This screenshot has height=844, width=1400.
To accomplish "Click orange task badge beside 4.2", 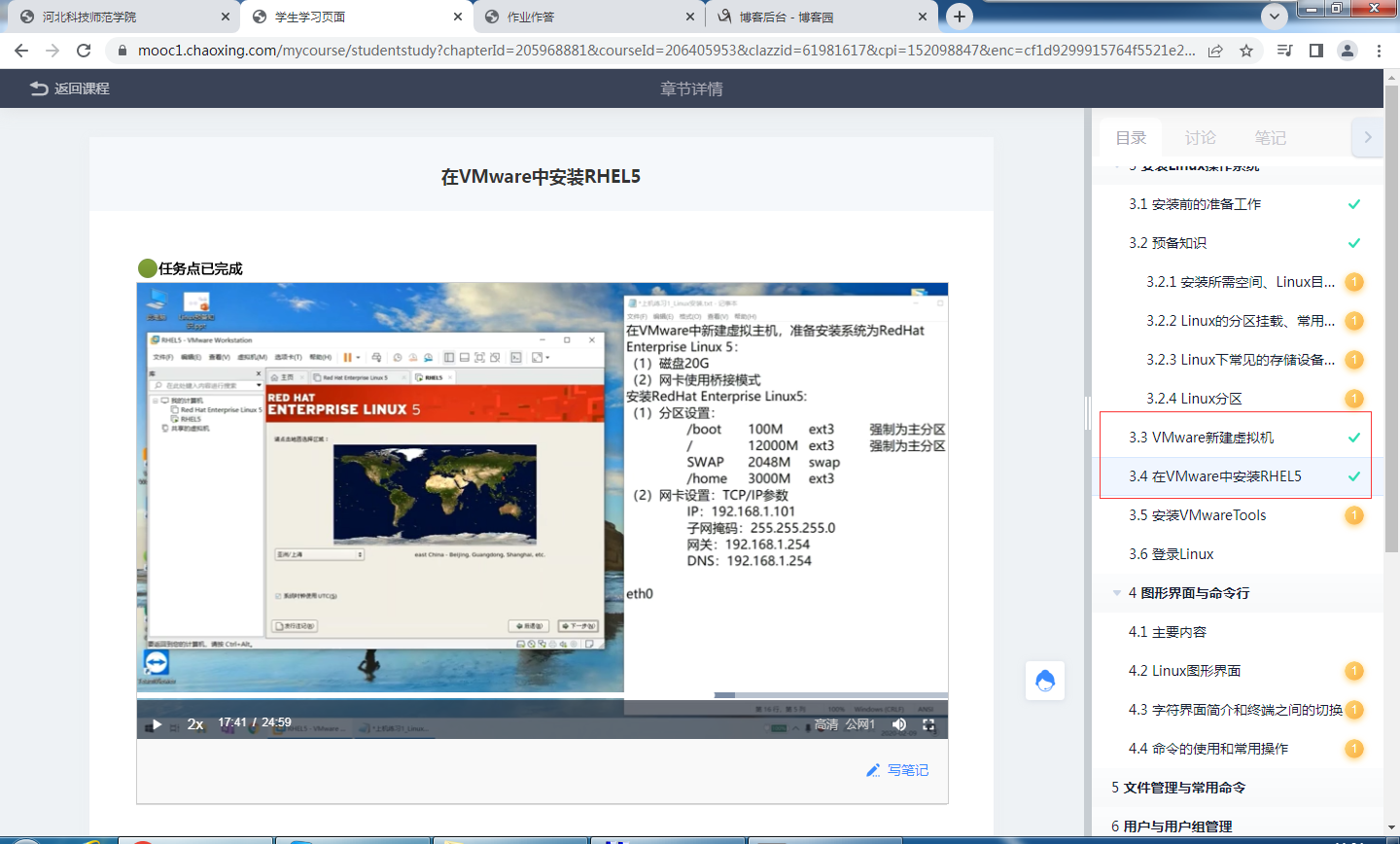I will point(1354,671).
